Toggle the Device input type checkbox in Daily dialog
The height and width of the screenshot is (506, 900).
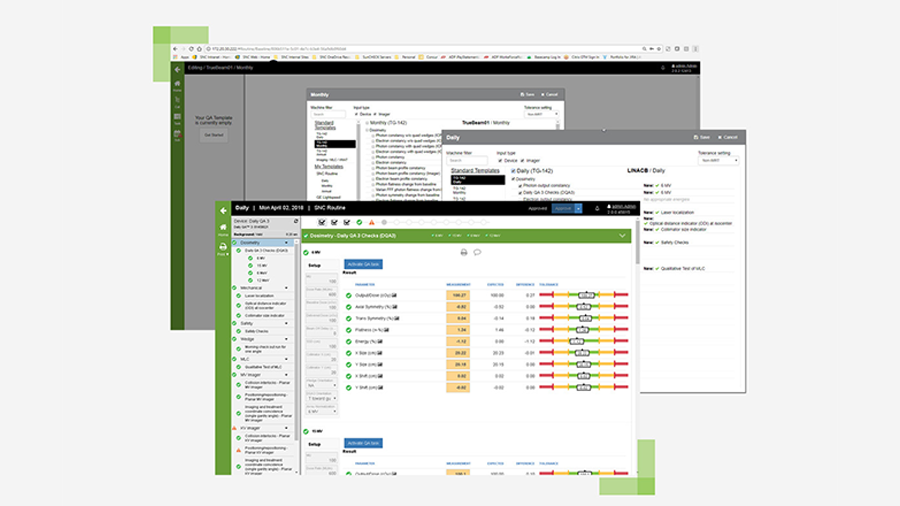tap(500, 160)
